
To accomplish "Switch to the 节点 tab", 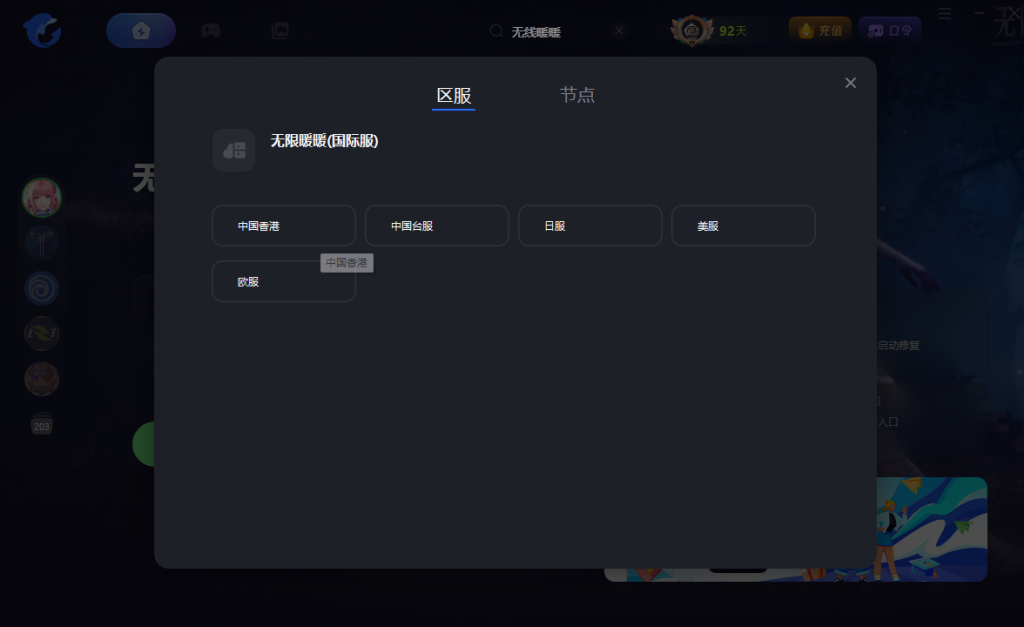I will tap(577, 94).
